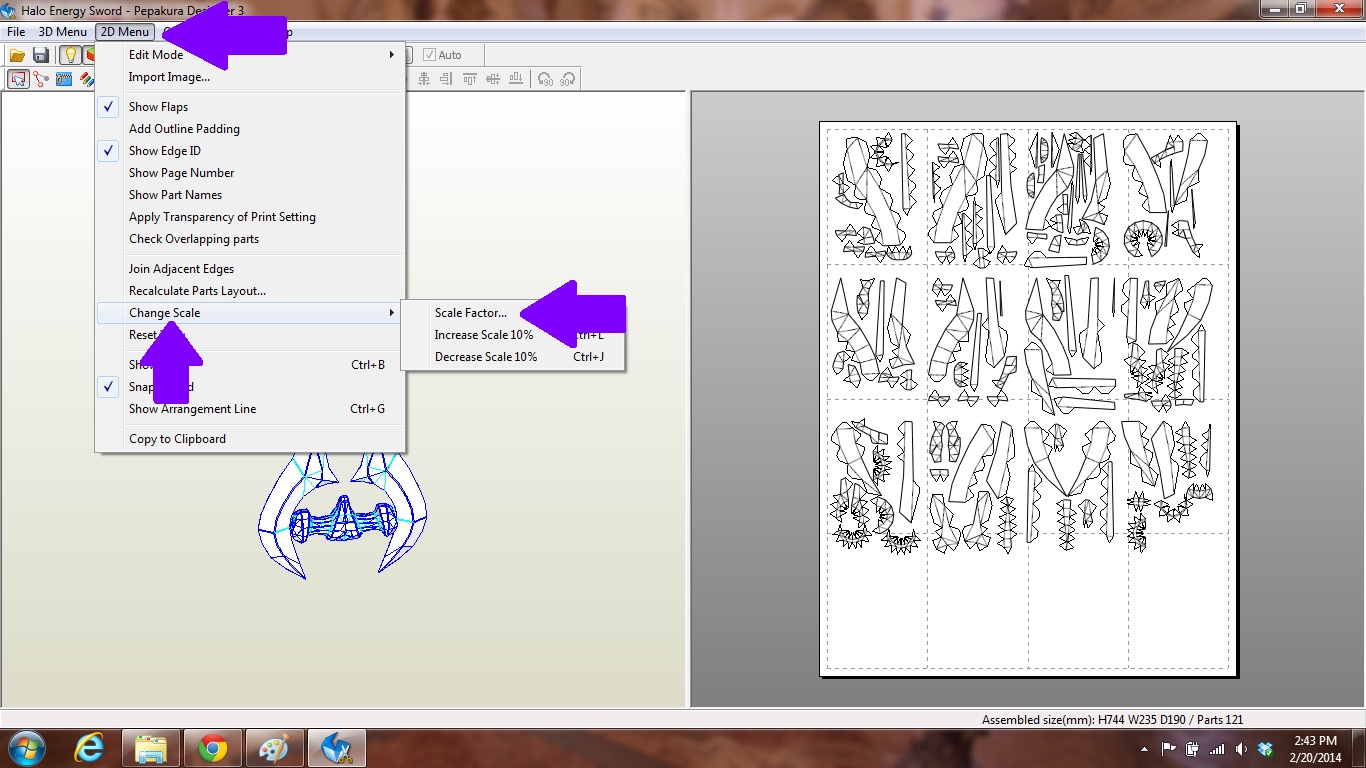Click the blue 3D sword model
The width and height of the screenshot is (1366, 768).
click(343, 515)
